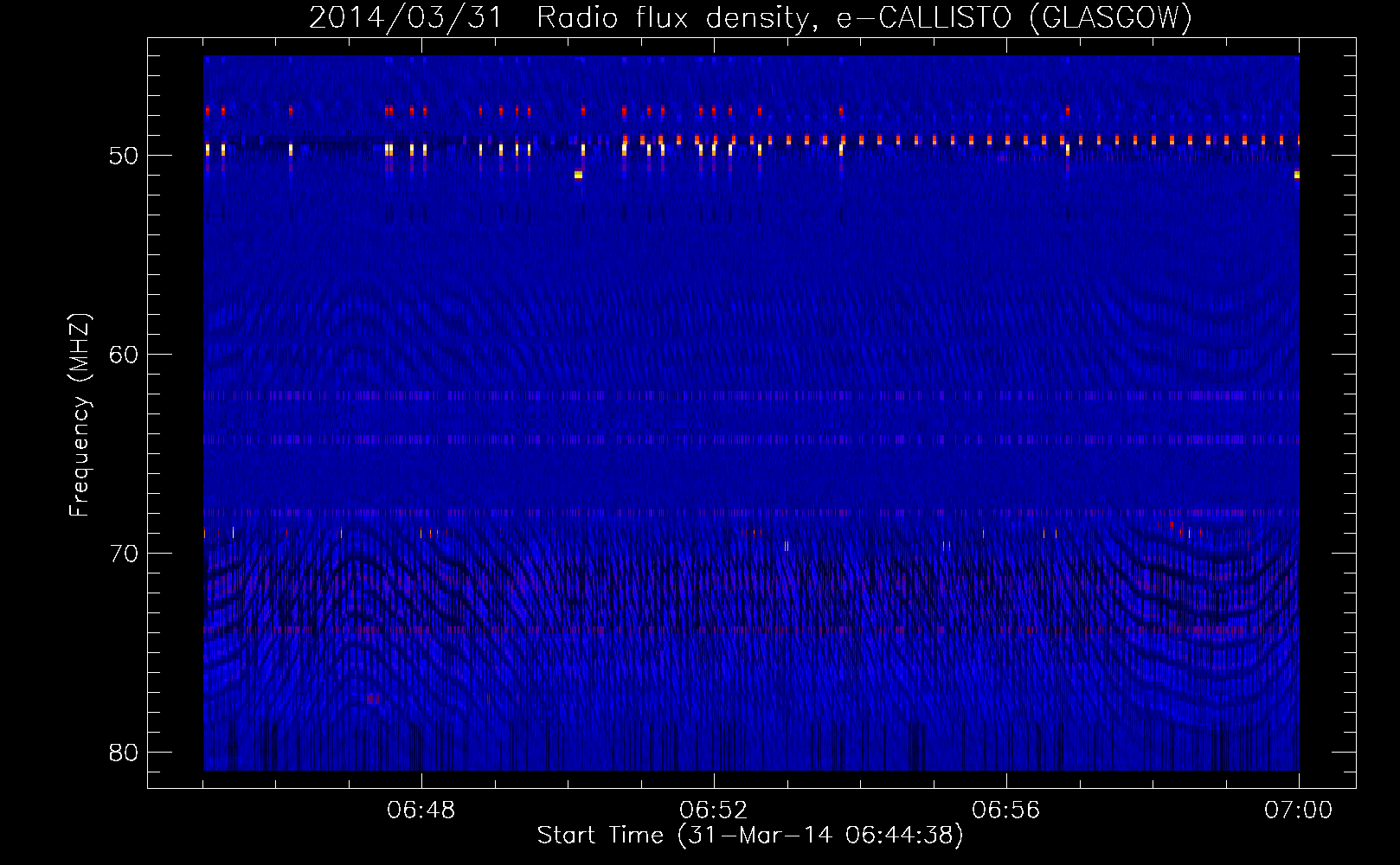Select the 60 MHz frequency tick label
Screen dimensions: 1400x865
(125, 355)
